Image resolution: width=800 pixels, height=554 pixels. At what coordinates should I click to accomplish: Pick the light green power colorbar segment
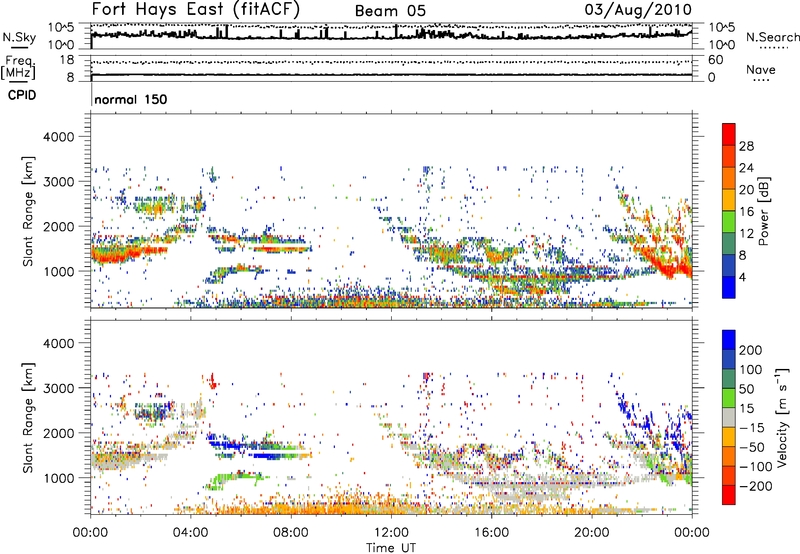click(729, 221)
